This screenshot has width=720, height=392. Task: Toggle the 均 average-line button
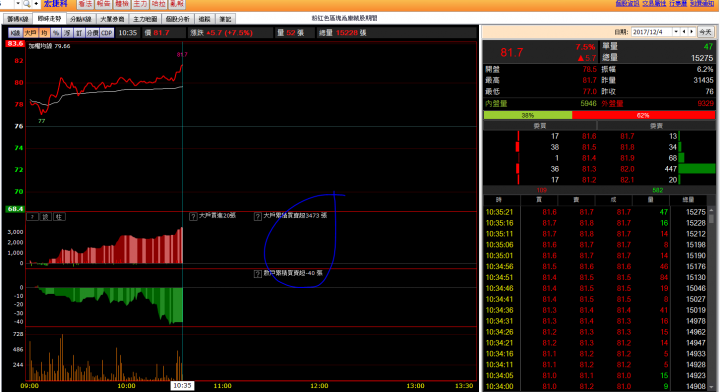click(44, 33)
